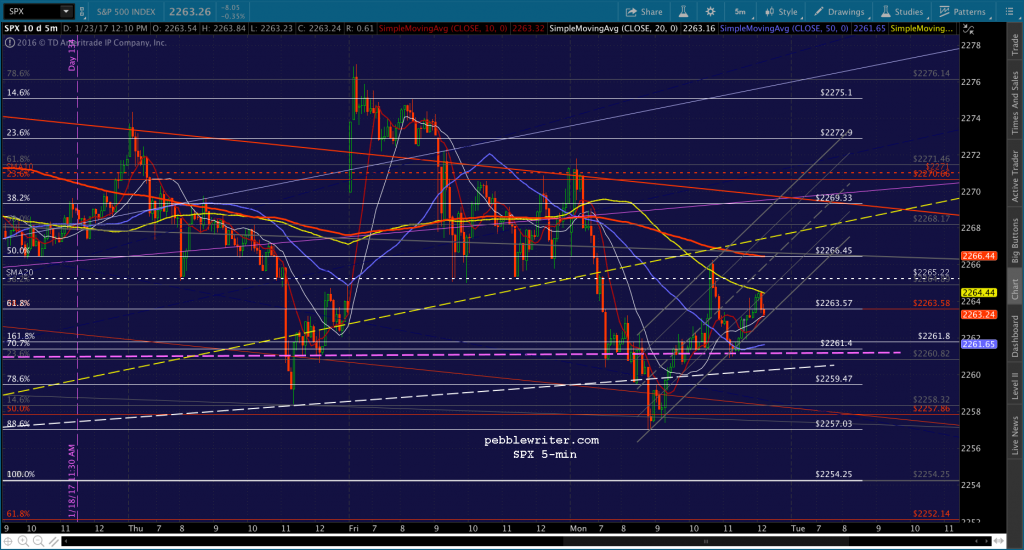Open the Style candlestick menu
The image size is (1024, 550).
781,12
